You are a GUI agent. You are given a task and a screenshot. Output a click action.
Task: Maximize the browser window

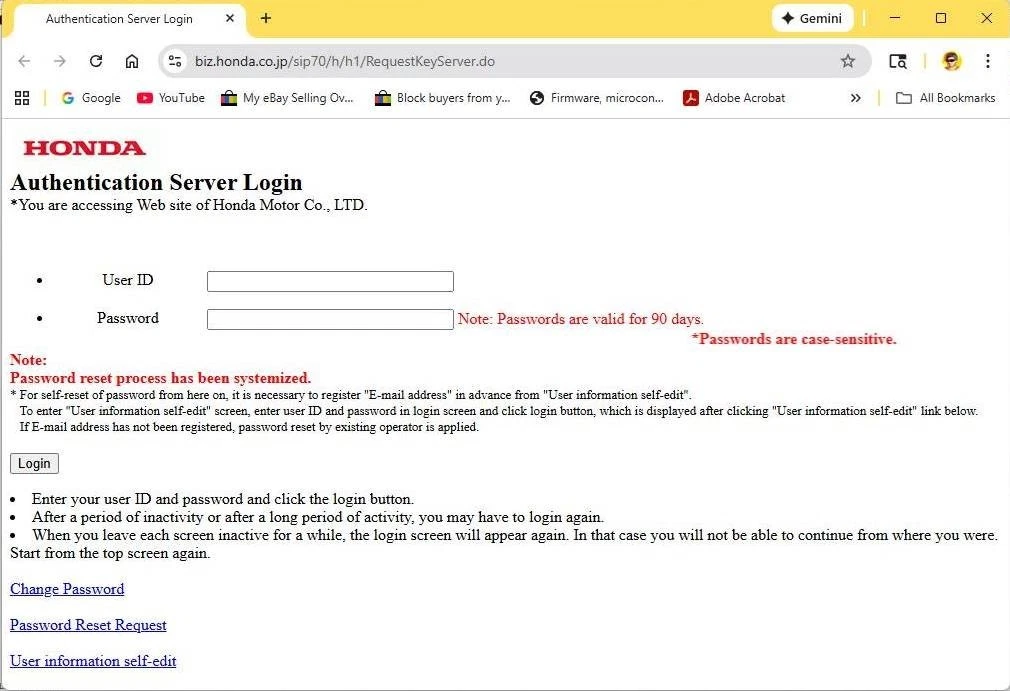click(x=941, y=18)
